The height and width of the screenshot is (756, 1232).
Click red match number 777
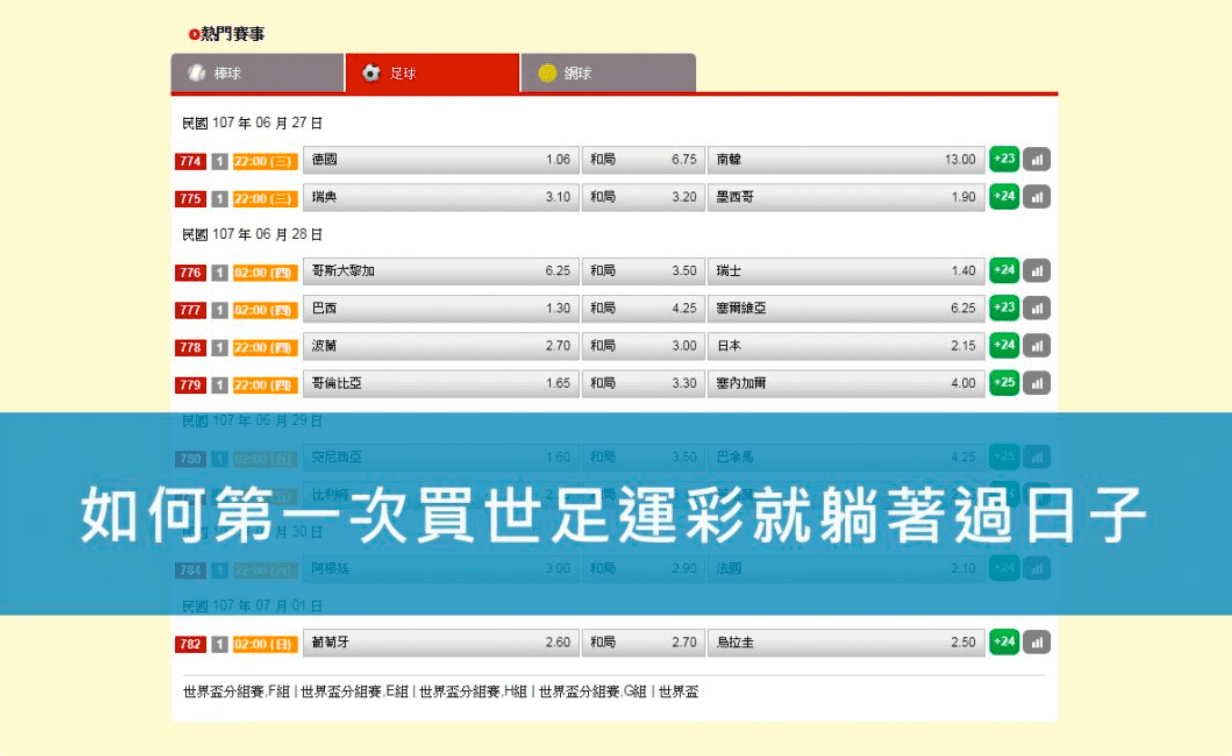(x=191, y=310)
